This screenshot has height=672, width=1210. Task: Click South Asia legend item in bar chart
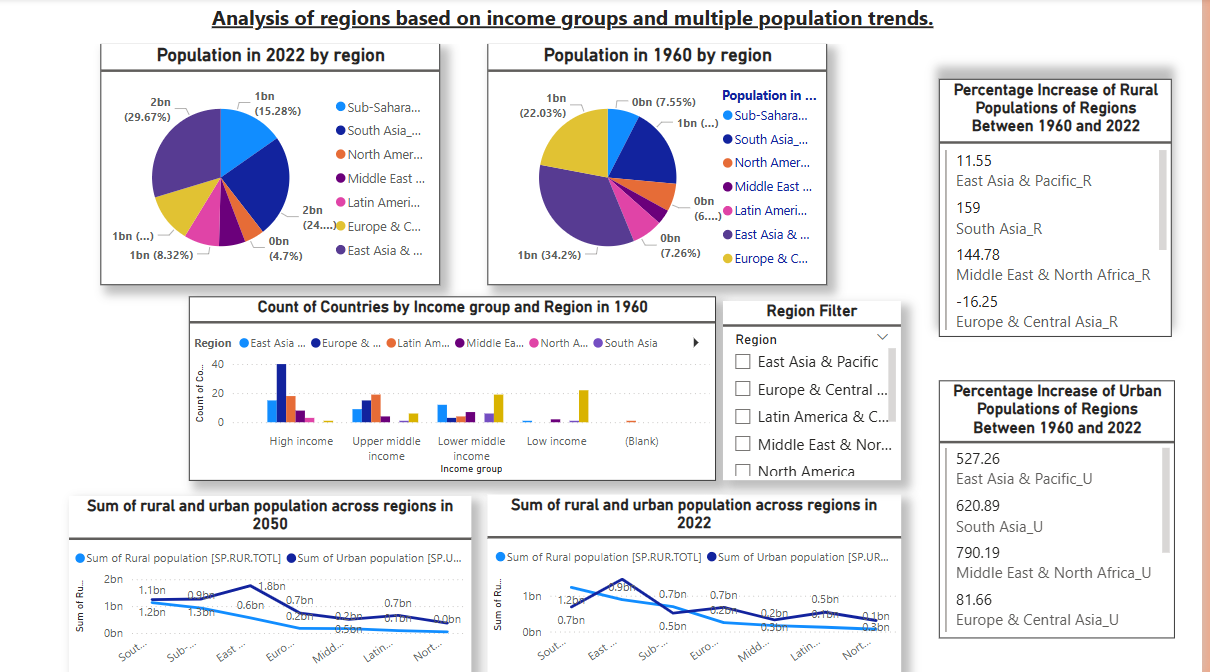click(x=626, y=343)
